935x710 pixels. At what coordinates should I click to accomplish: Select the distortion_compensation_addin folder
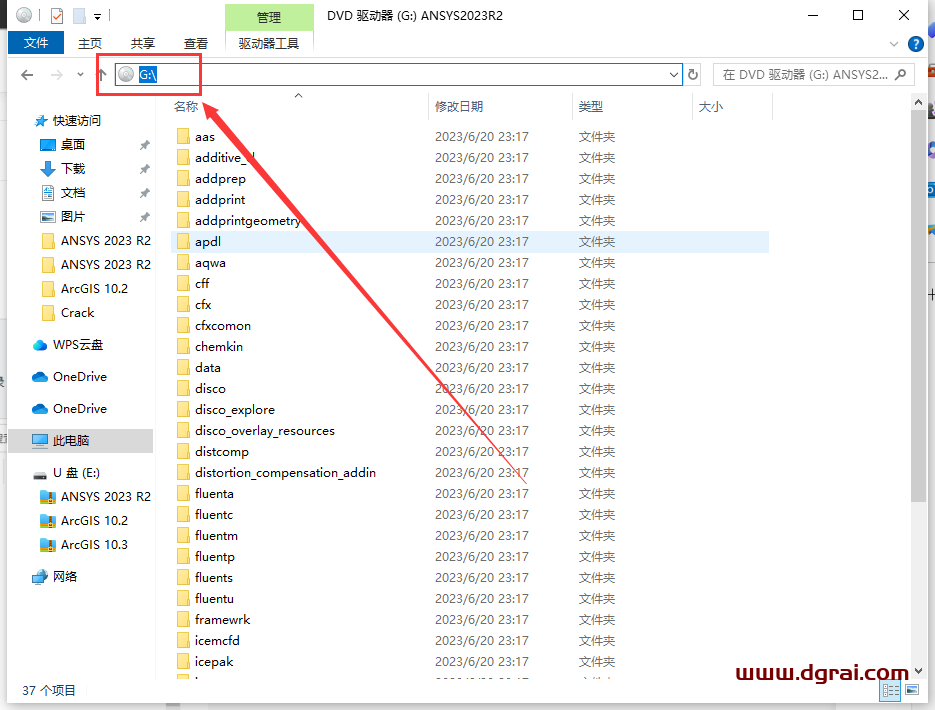point(285,473)
